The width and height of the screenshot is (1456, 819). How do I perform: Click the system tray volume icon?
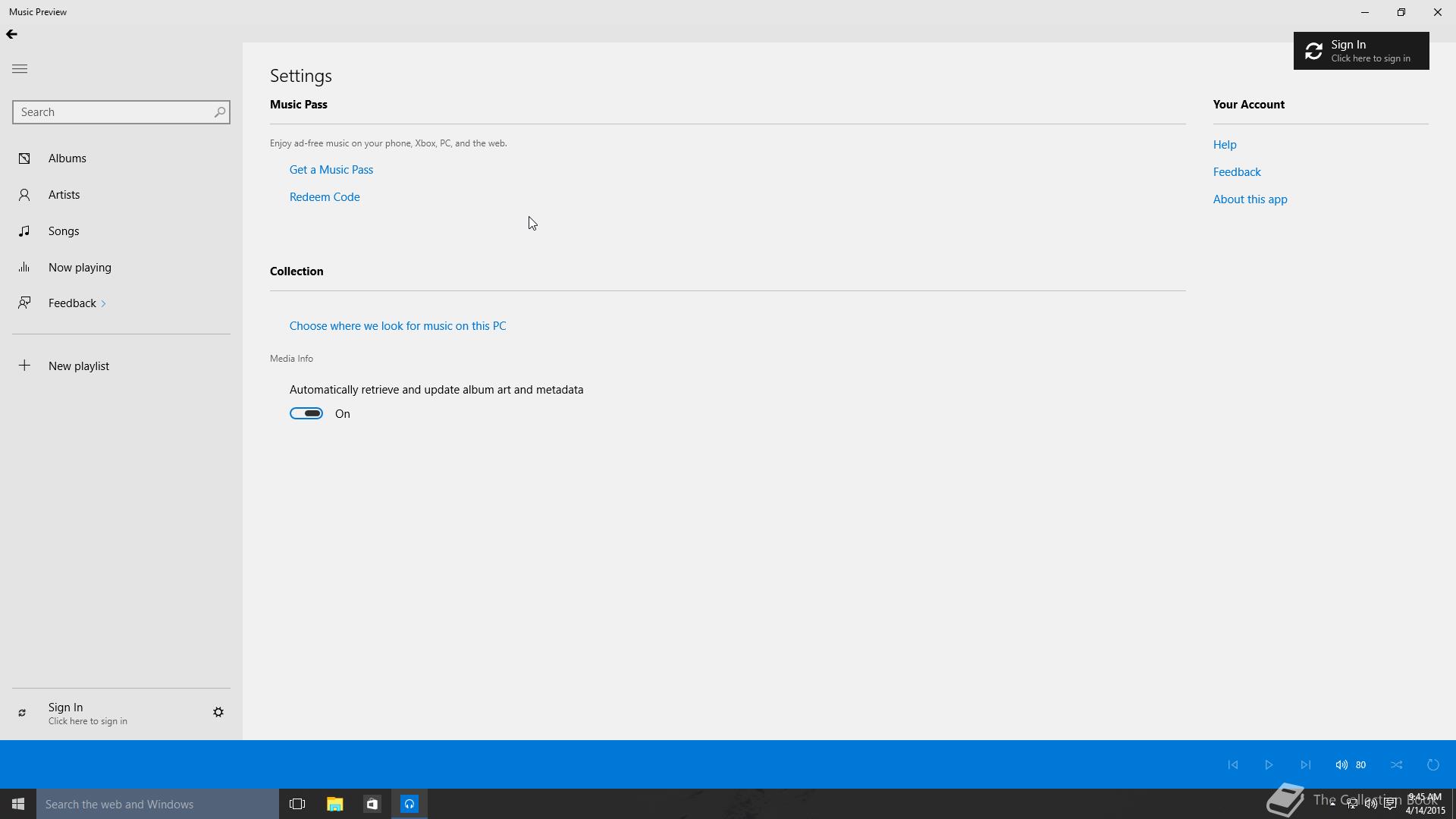coord(1371,804)
